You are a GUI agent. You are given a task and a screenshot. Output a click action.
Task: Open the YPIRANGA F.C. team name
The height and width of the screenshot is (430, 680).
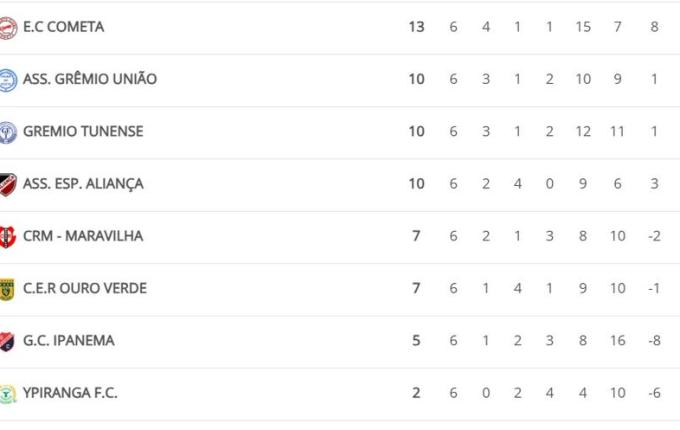(x=70, y=393)
